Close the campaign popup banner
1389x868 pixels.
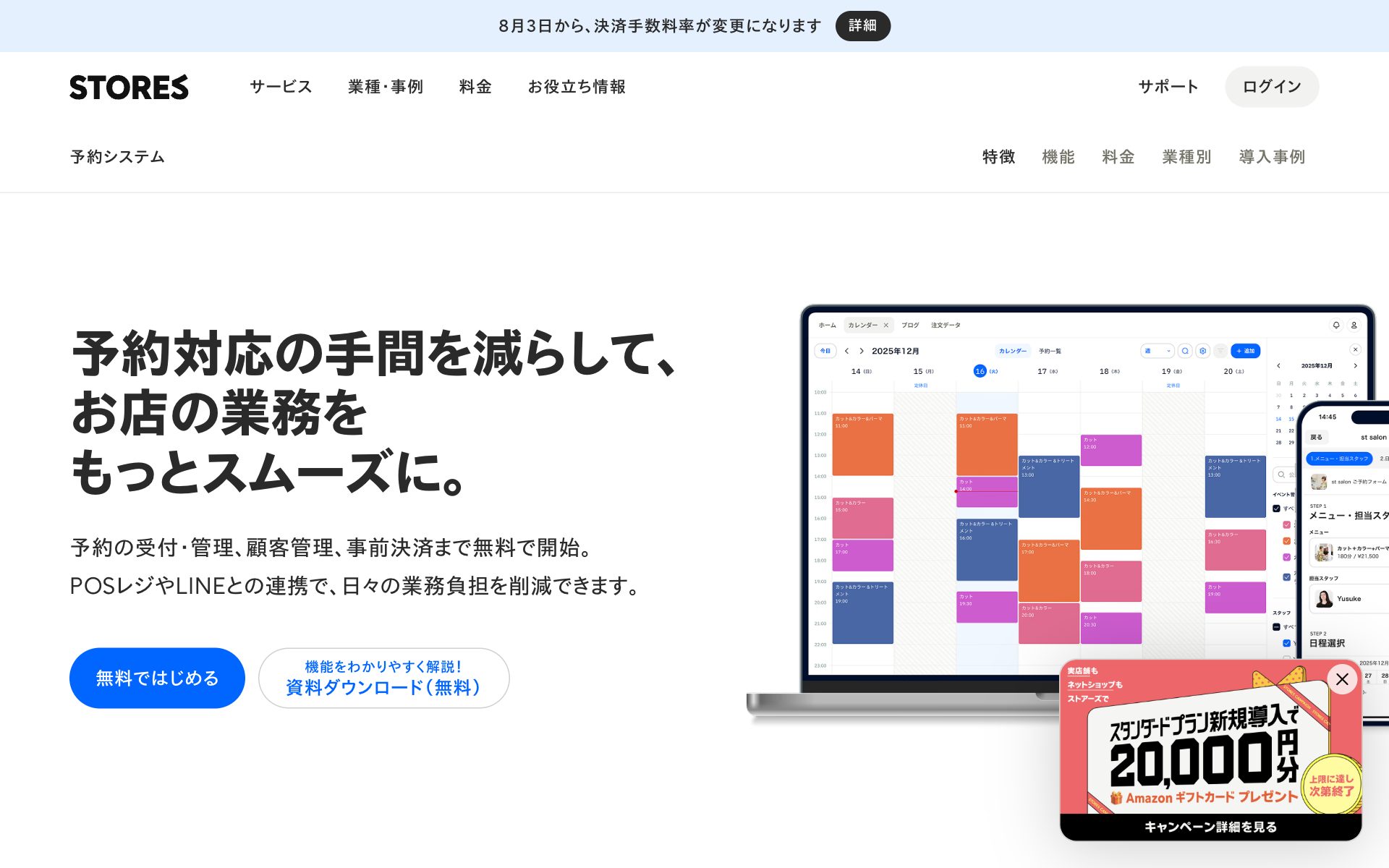tap(1342, 679)
